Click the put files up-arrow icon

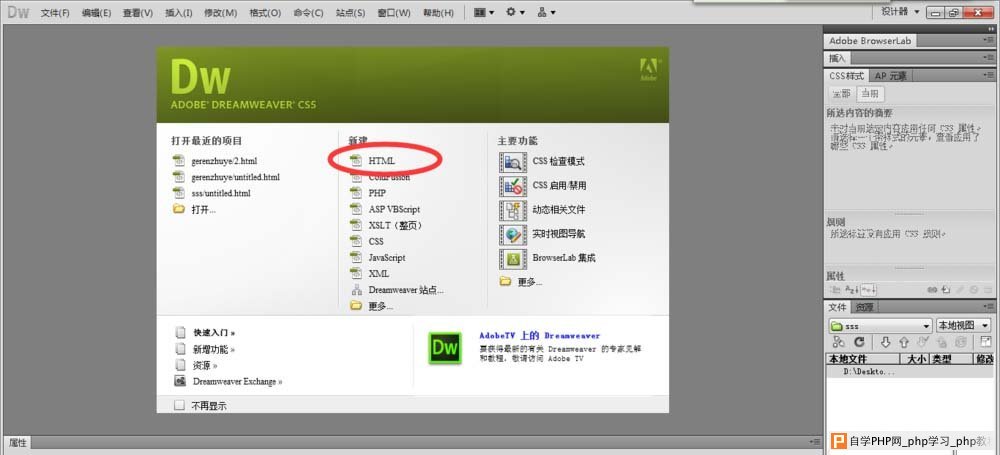point(904,342)
